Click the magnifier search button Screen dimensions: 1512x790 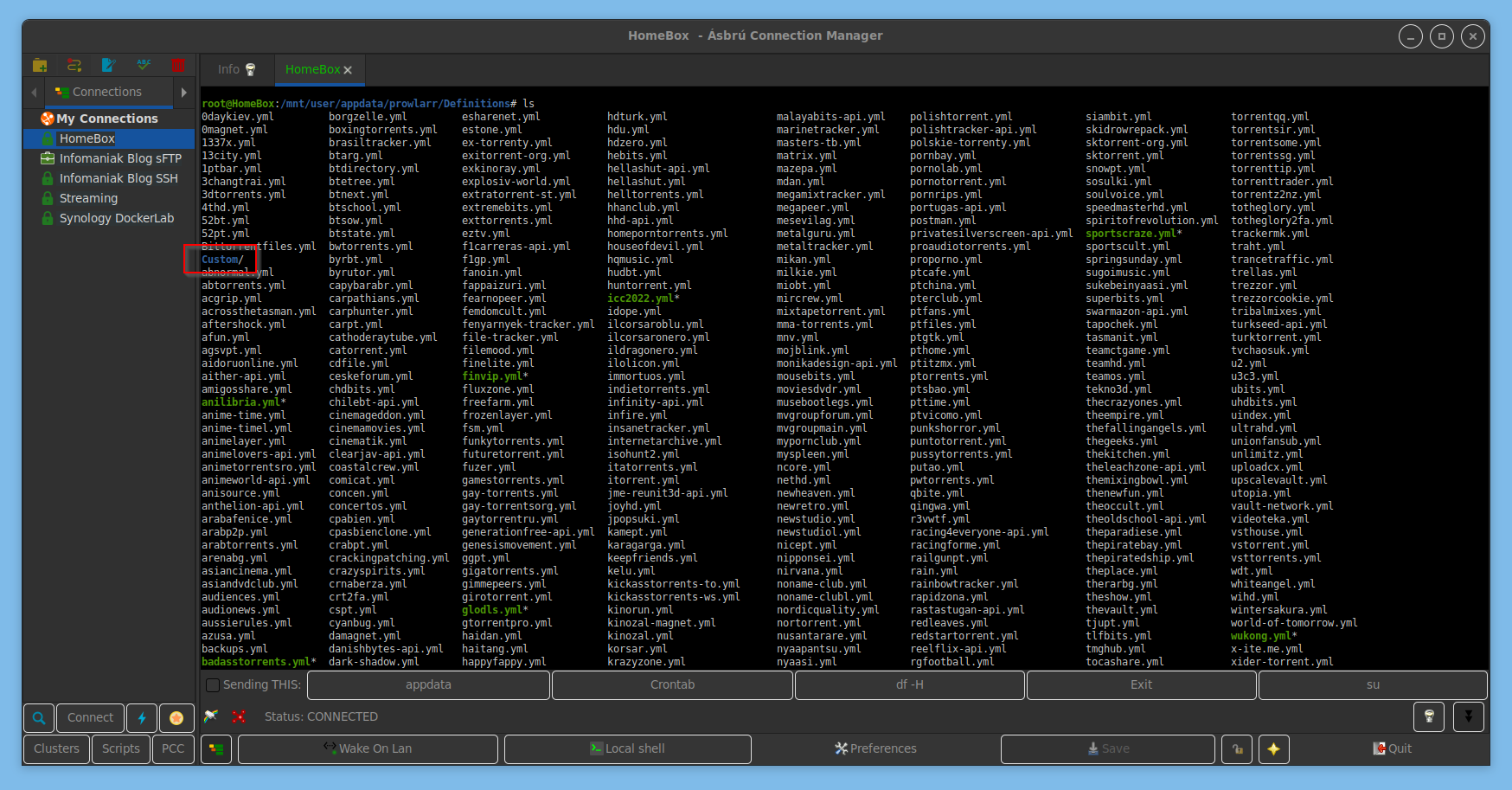point(39,717)
